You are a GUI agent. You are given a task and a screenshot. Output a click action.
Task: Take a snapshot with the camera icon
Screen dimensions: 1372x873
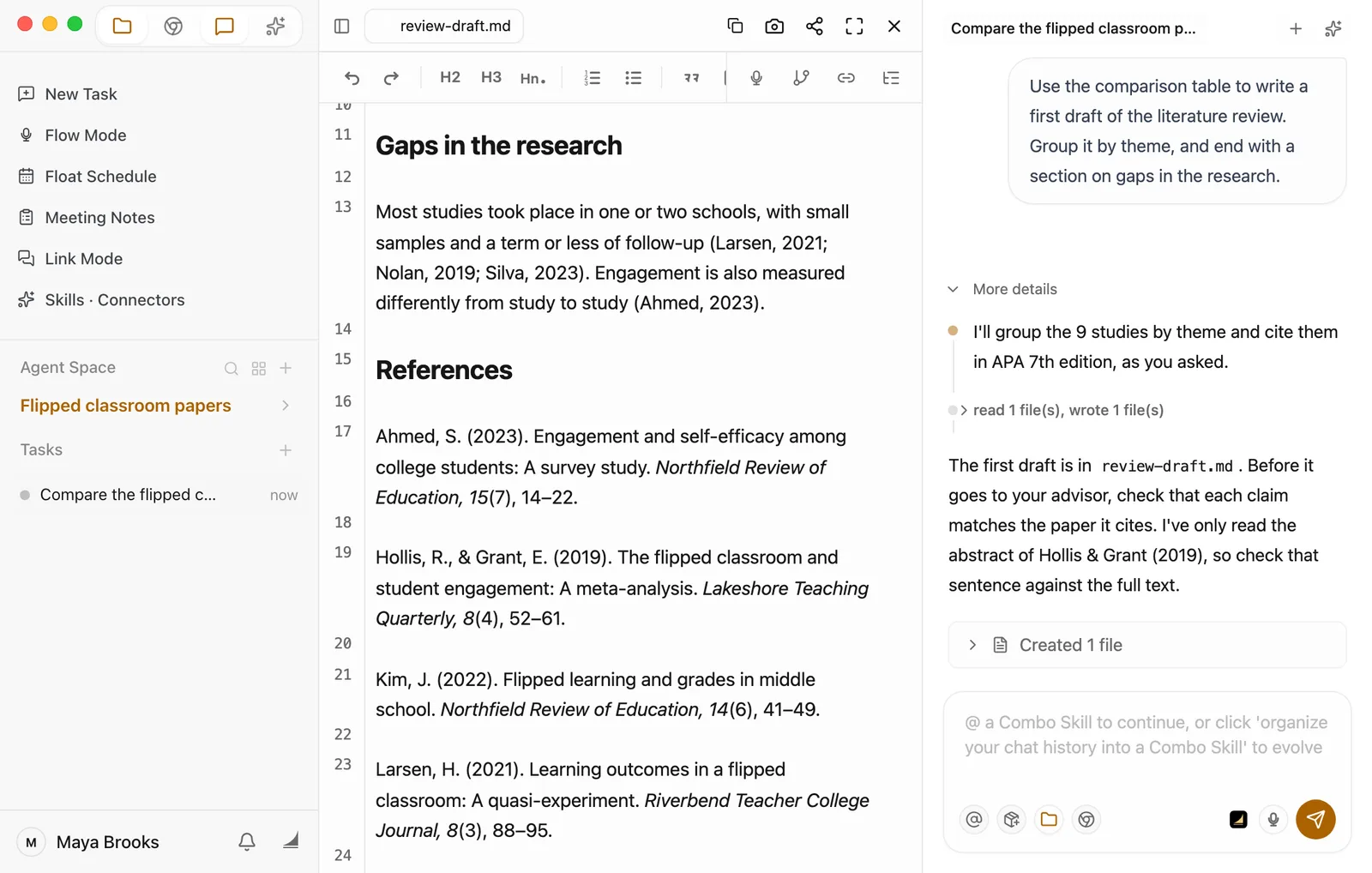point(774,26)
